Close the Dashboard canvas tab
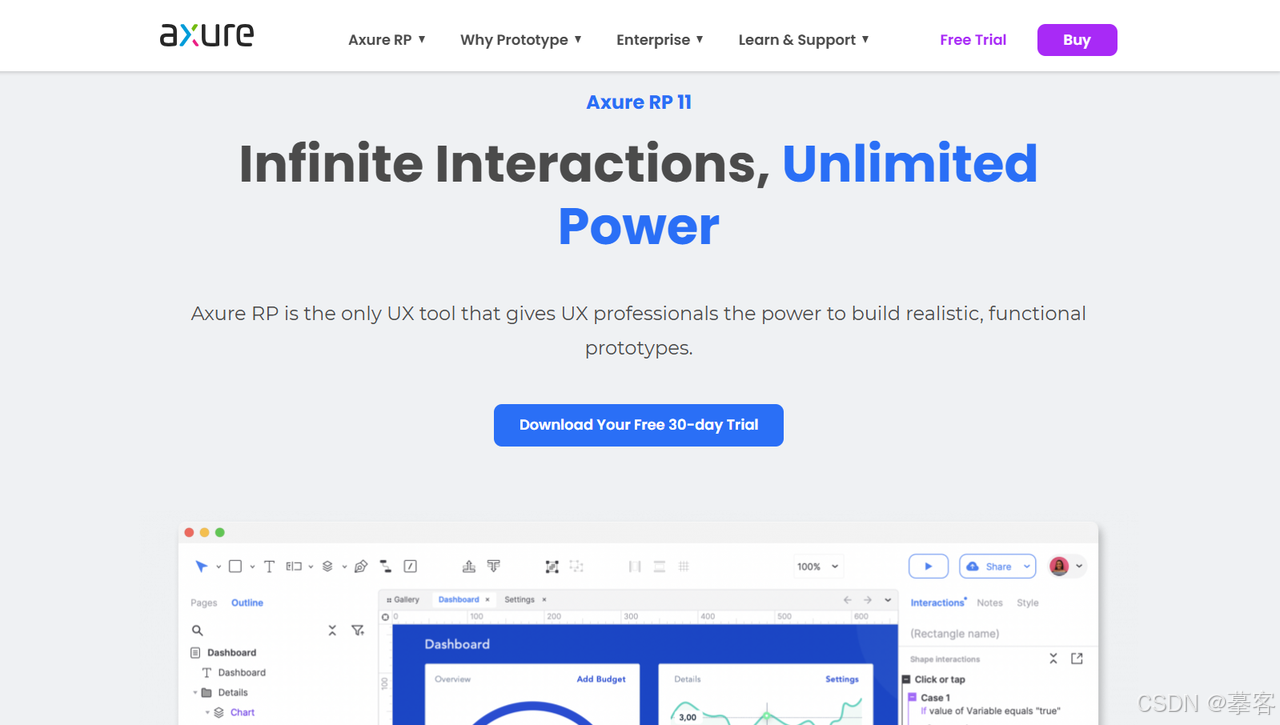The width and height of the screenshot is (1280, 725). coord(488,600)
